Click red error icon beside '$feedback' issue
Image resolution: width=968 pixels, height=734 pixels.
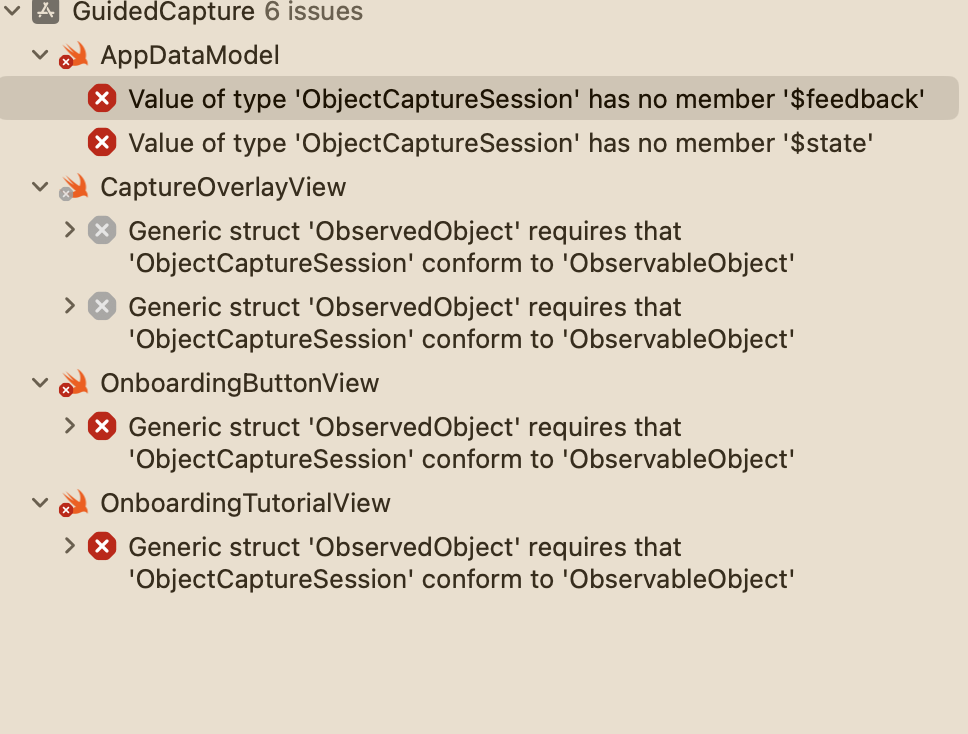coord(102,99)
